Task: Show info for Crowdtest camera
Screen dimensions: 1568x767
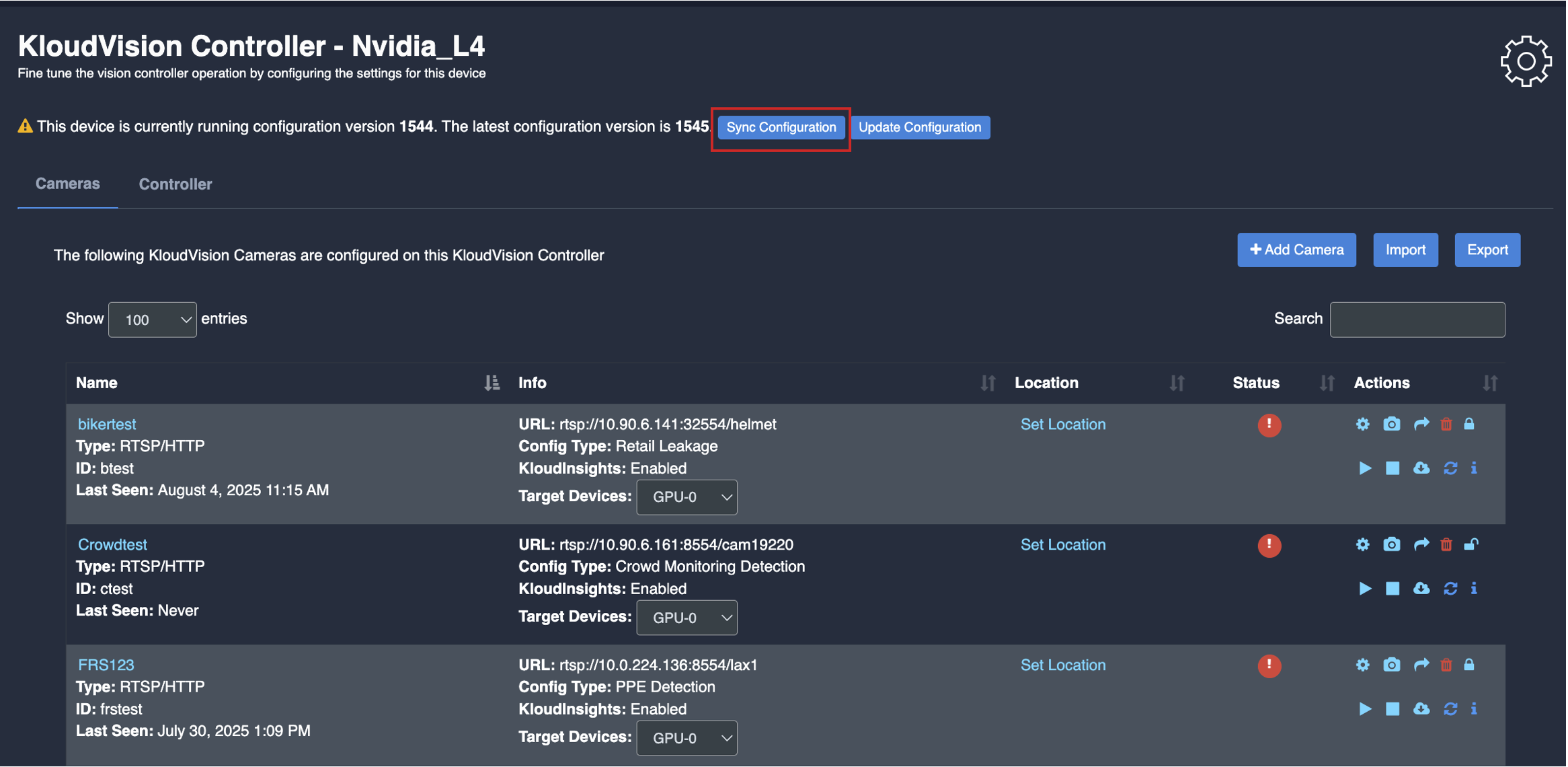Action: 1474,588
